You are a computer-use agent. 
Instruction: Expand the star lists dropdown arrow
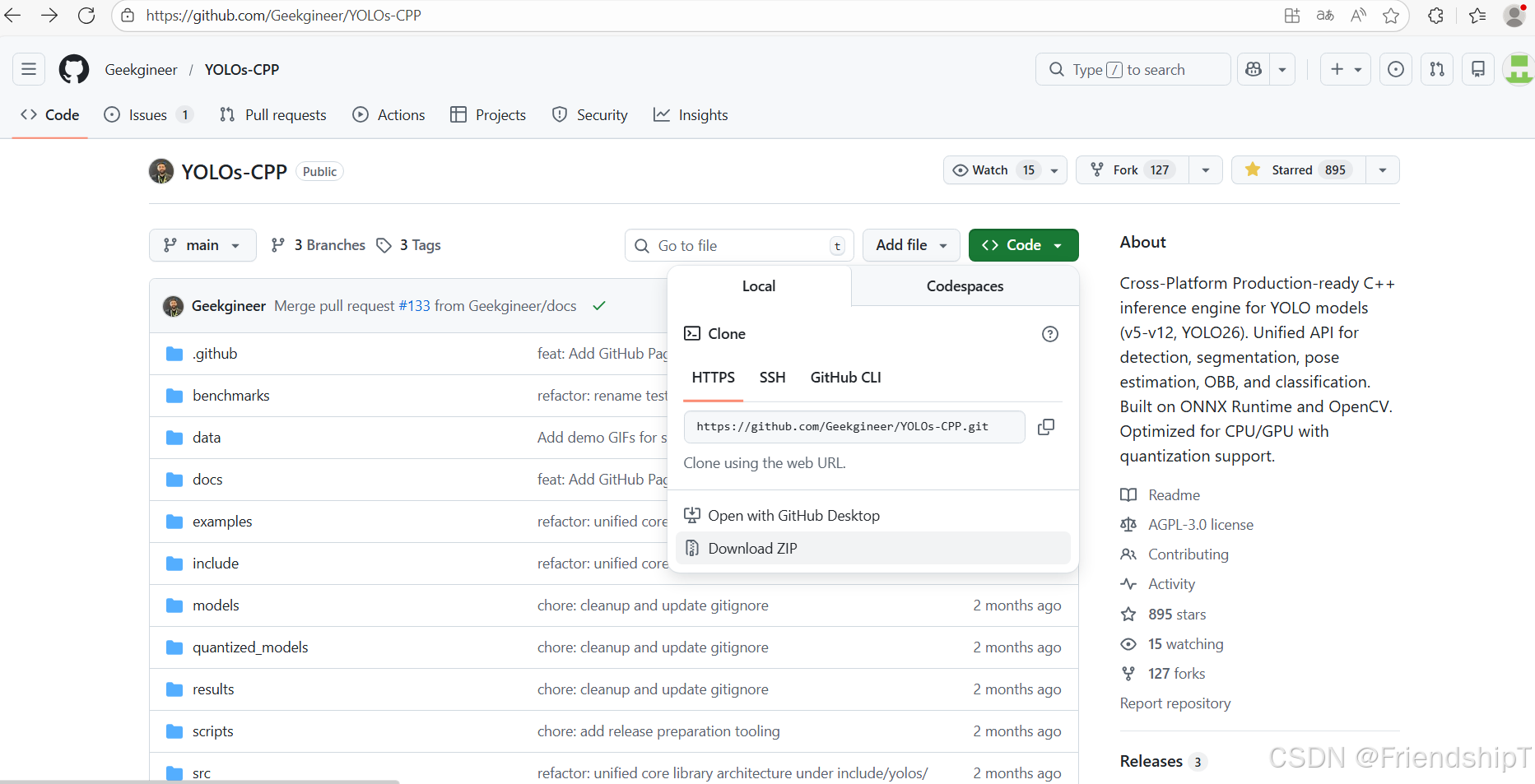1383,169
